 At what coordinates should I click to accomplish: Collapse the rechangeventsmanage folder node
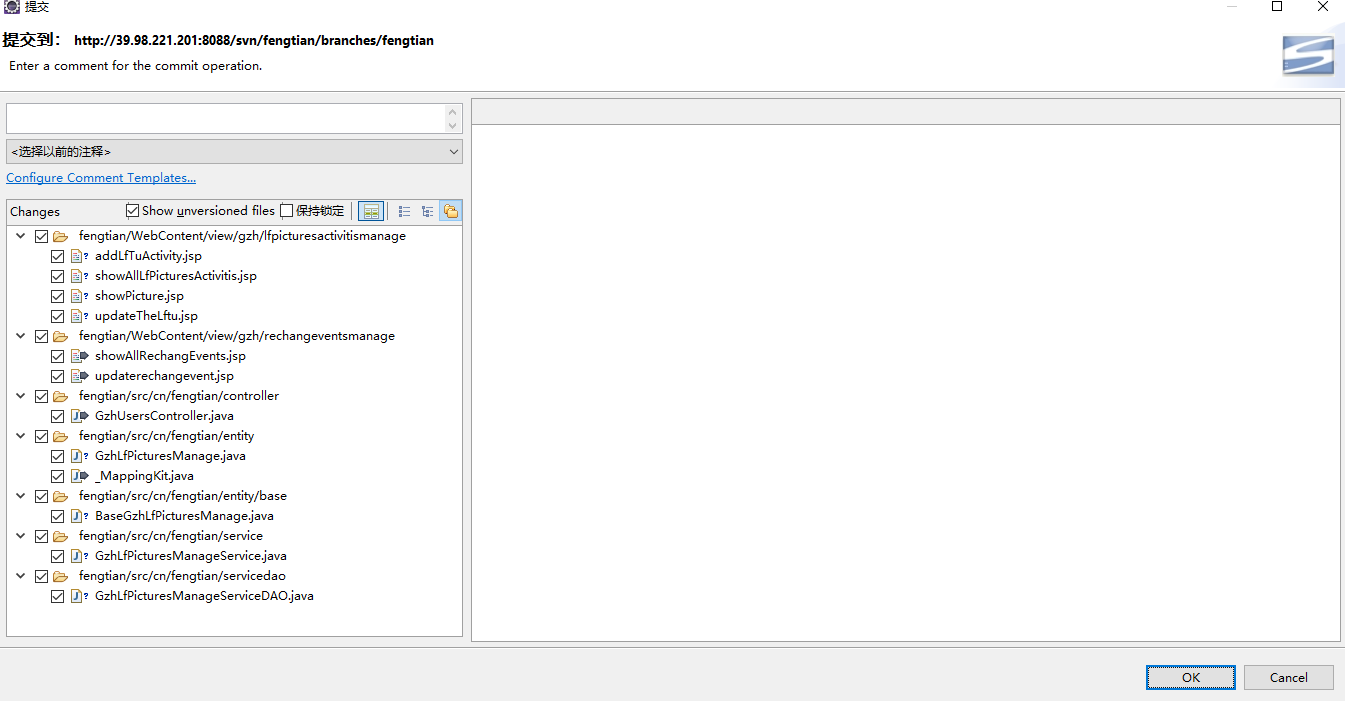21,336
